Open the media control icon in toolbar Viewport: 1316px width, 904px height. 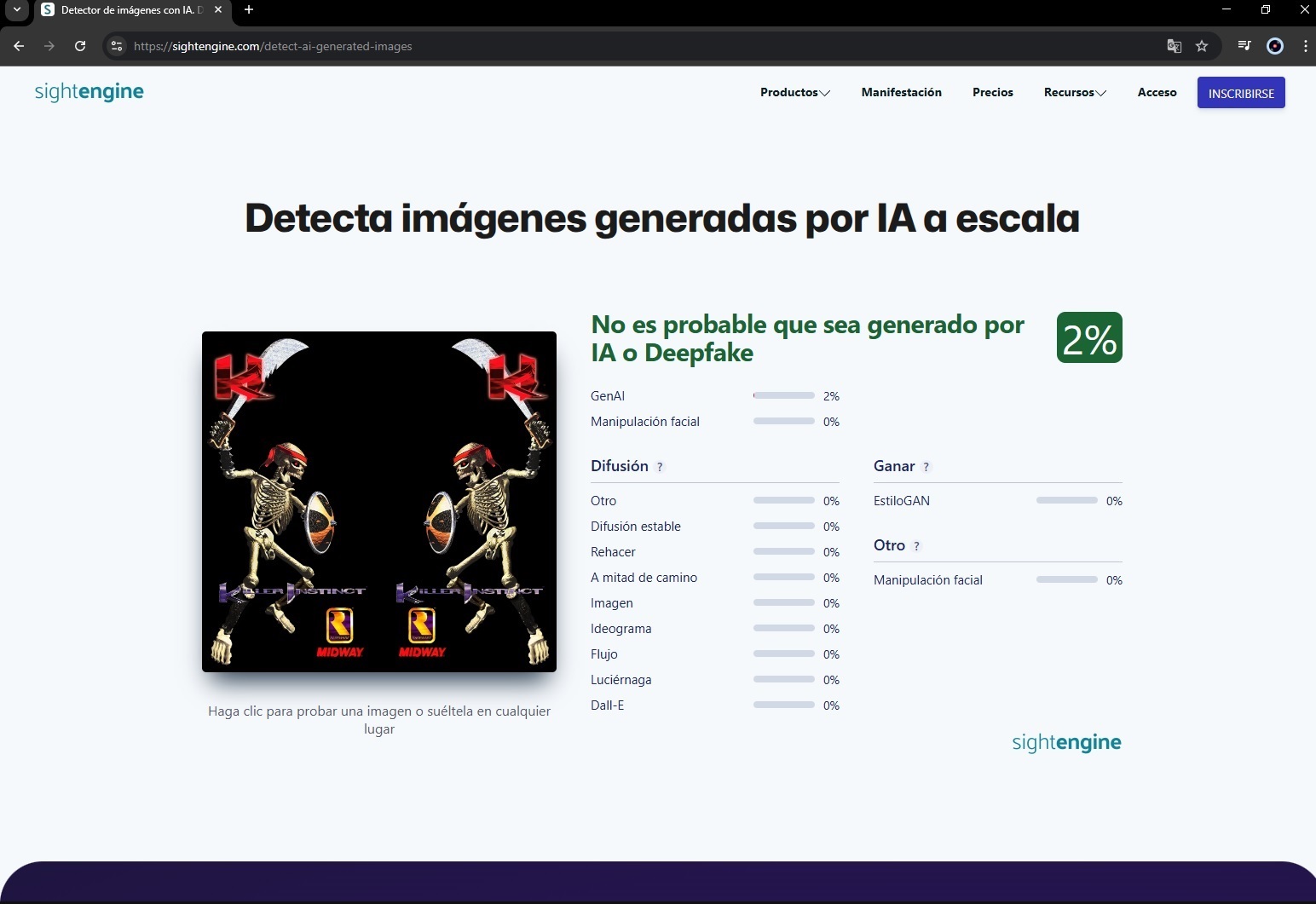click(x=1244, y=46)
